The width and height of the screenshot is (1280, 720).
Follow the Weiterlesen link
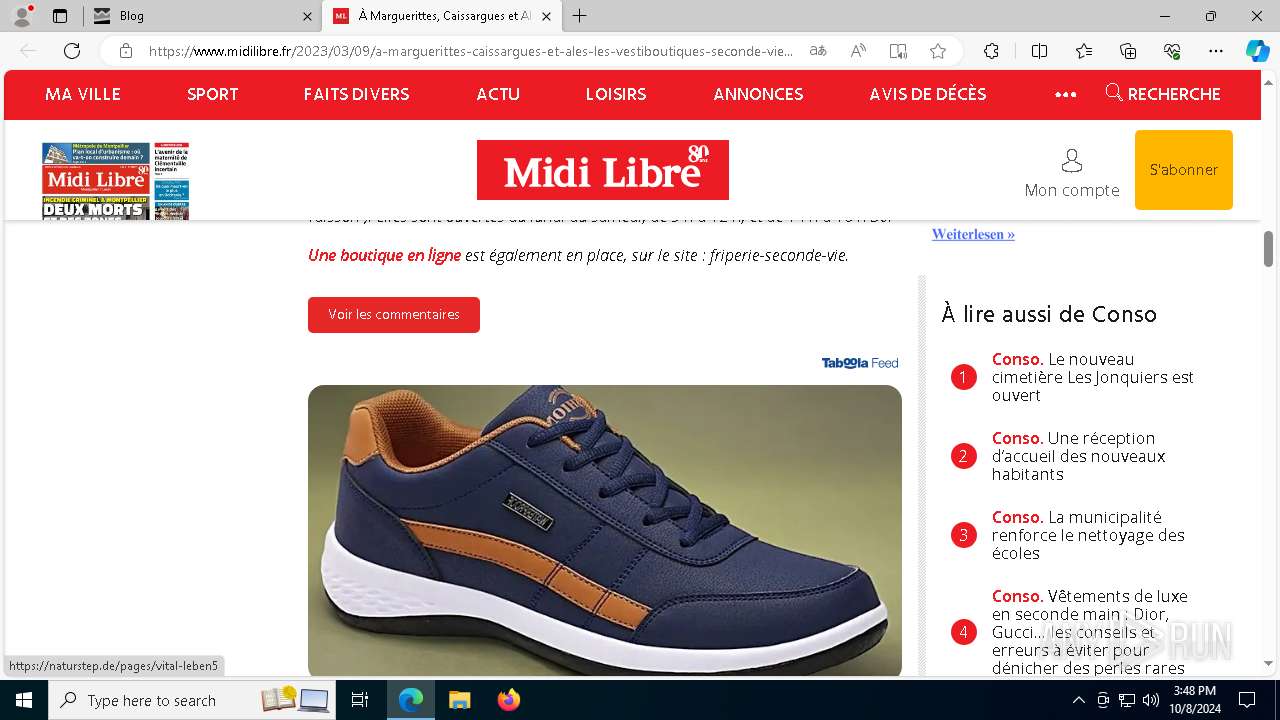tap(973, 234)
